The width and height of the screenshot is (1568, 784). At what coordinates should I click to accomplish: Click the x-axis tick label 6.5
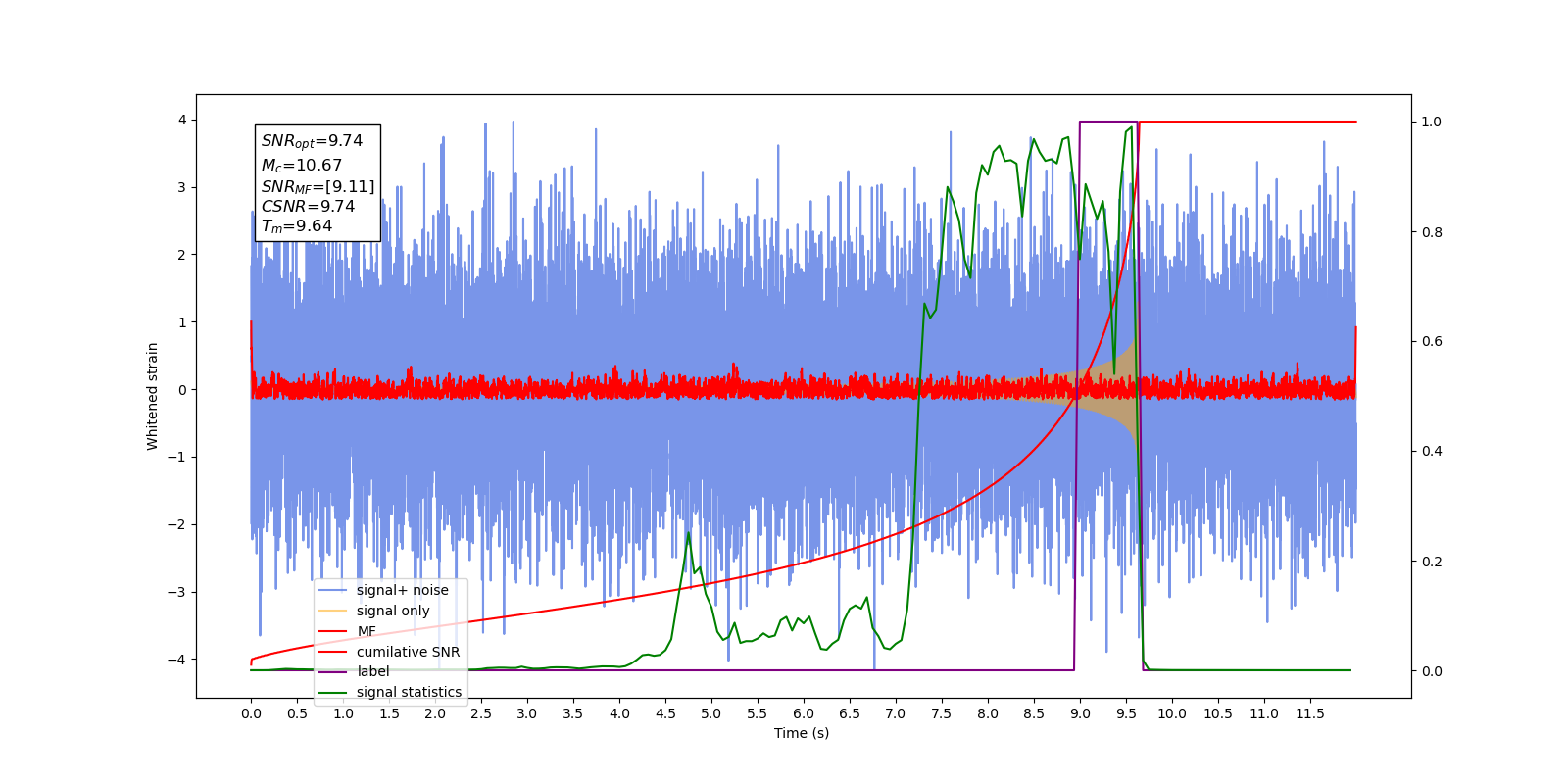point(850,713)
